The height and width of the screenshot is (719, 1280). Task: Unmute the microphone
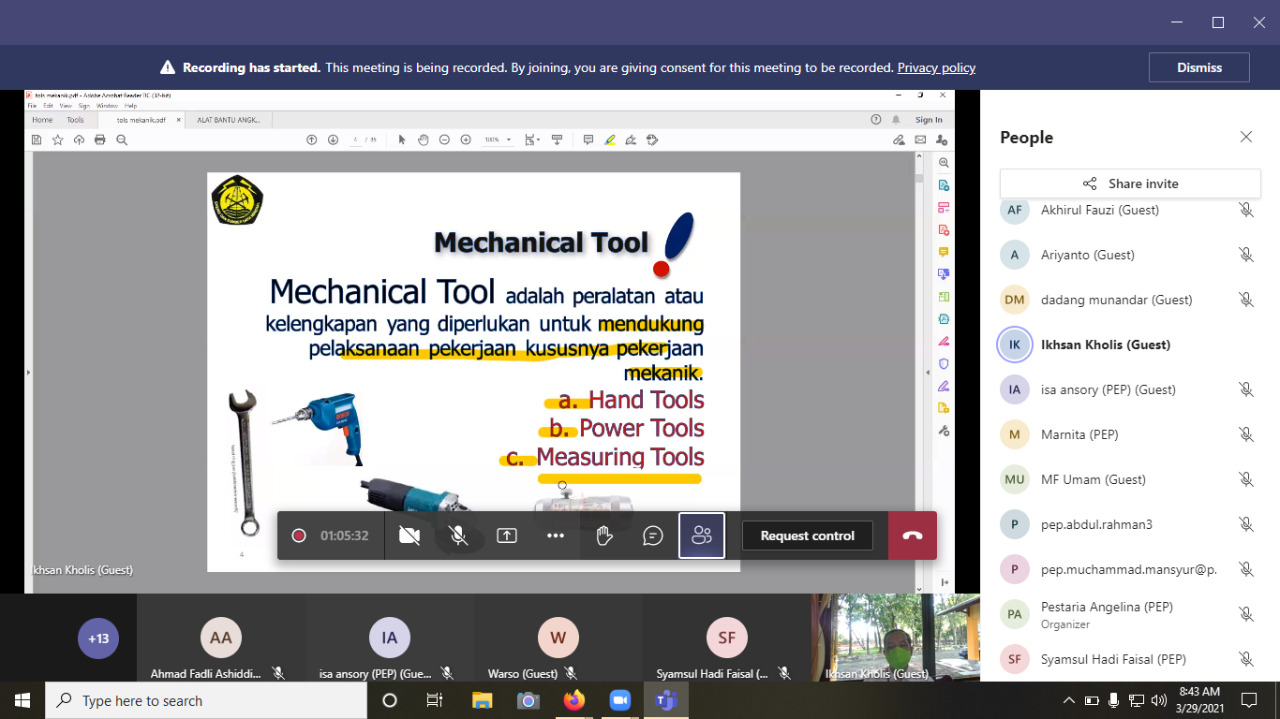(458, 536)
